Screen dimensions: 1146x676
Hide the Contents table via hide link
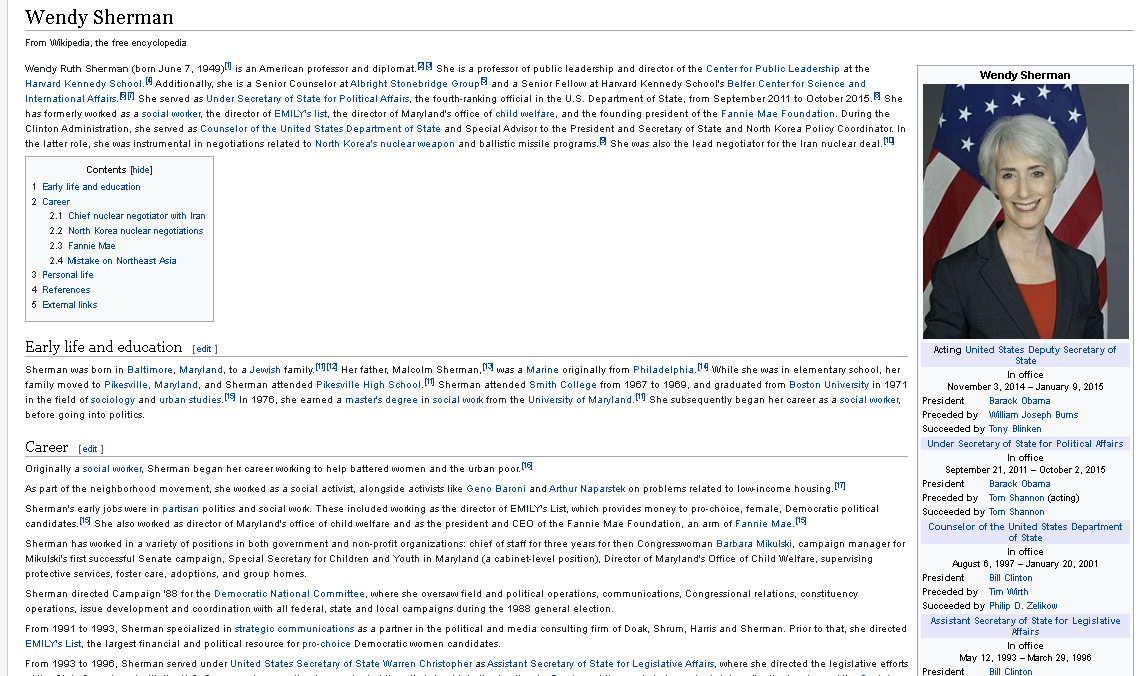(141, 170)
